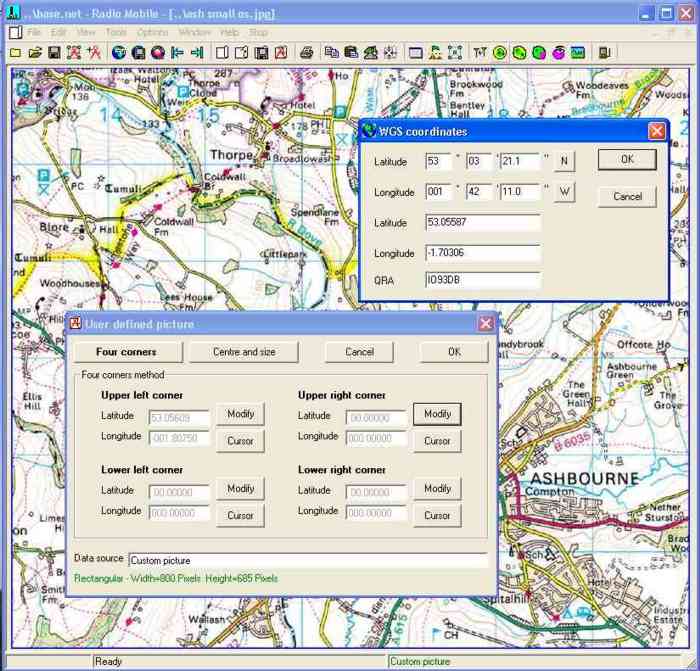Click the radio link antennas icon
Screen dimensions: 700x671
pyautogui.click(x=480, y=53)
